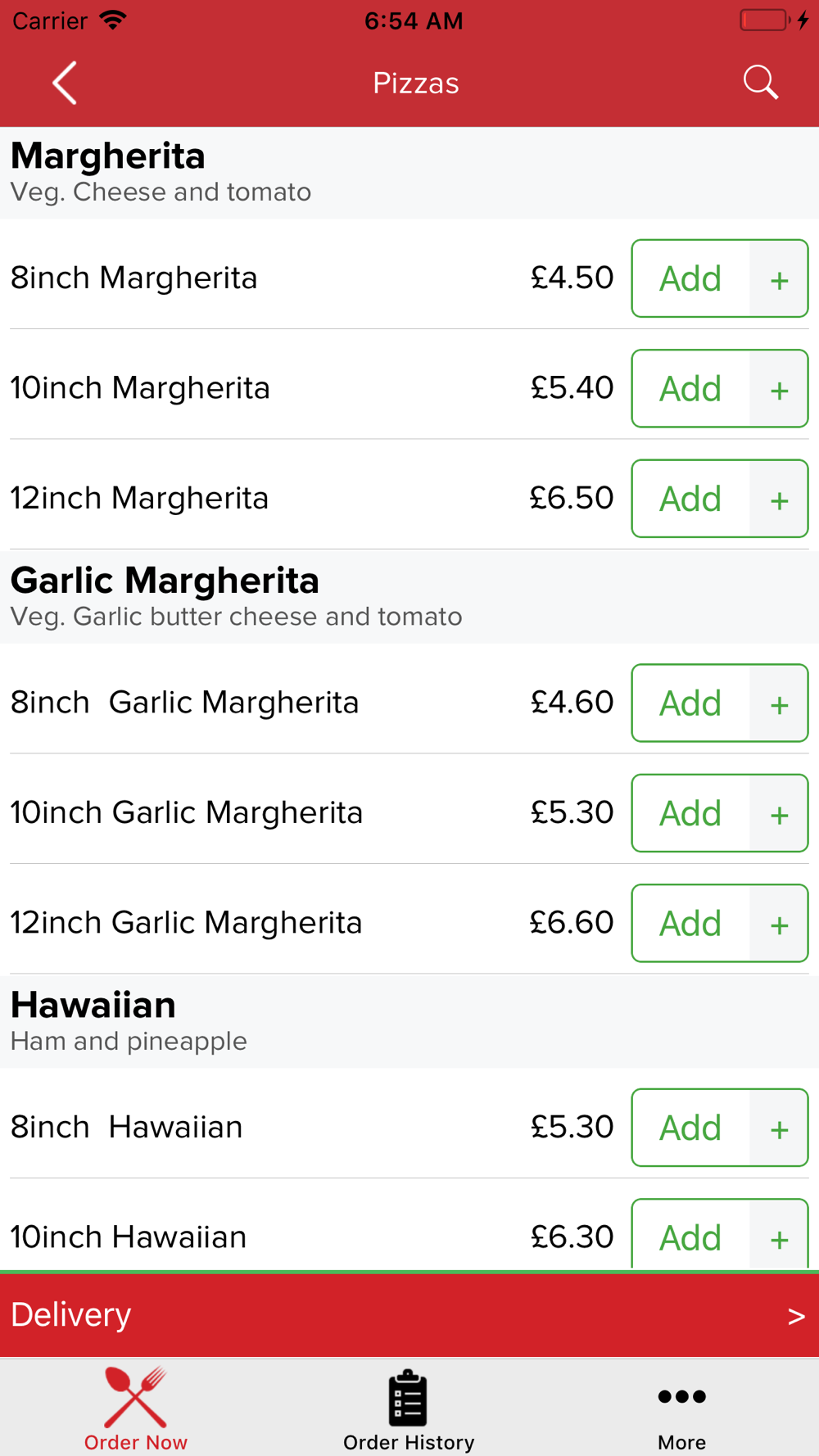Add 10inch Margherita to the order
This screenshot has height=1456, width=819.
[x=690, y=389]
